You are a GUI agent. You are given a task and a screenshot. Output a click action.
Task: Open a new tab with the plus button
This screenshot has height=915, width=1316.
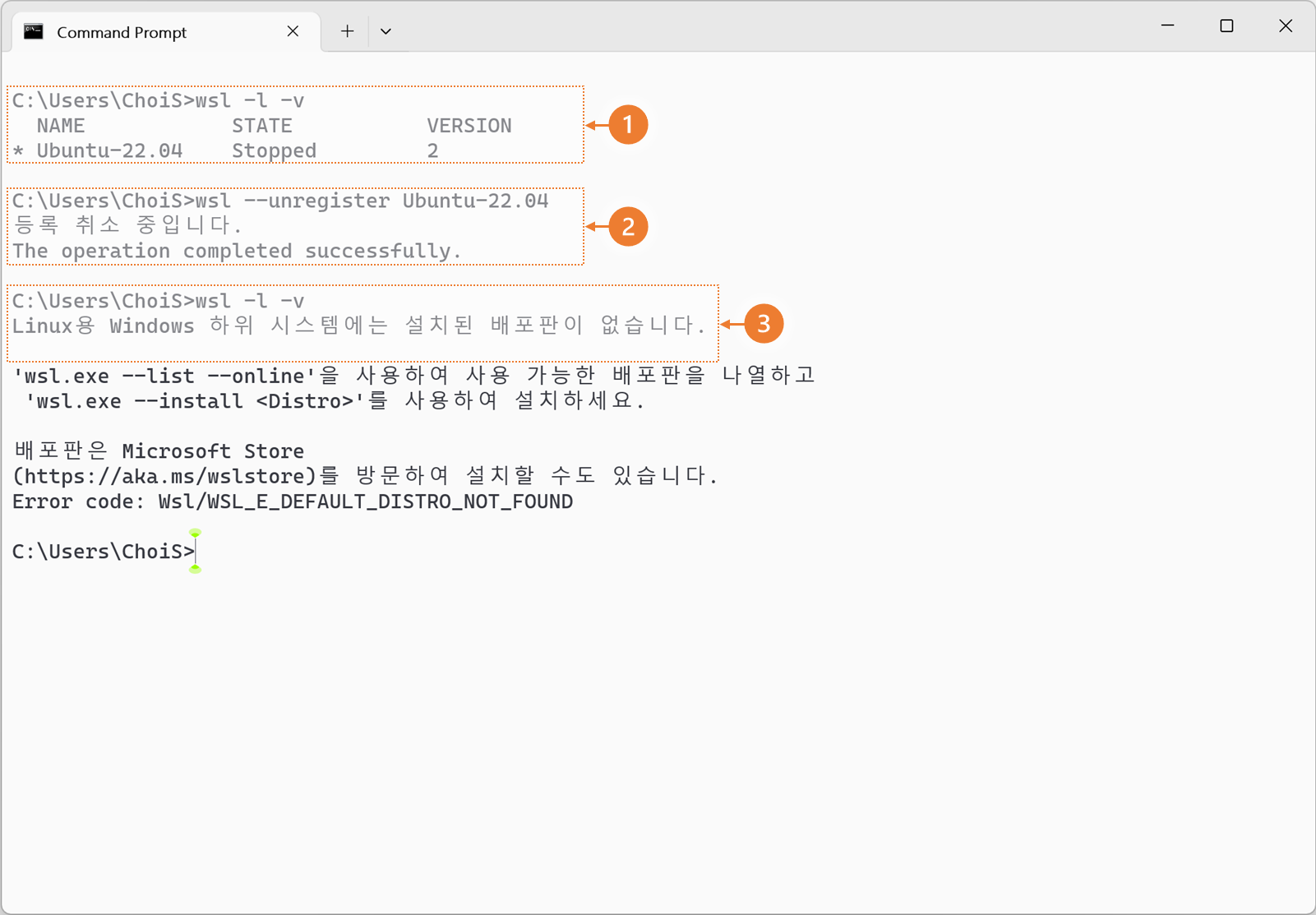(x=348, y=31)
